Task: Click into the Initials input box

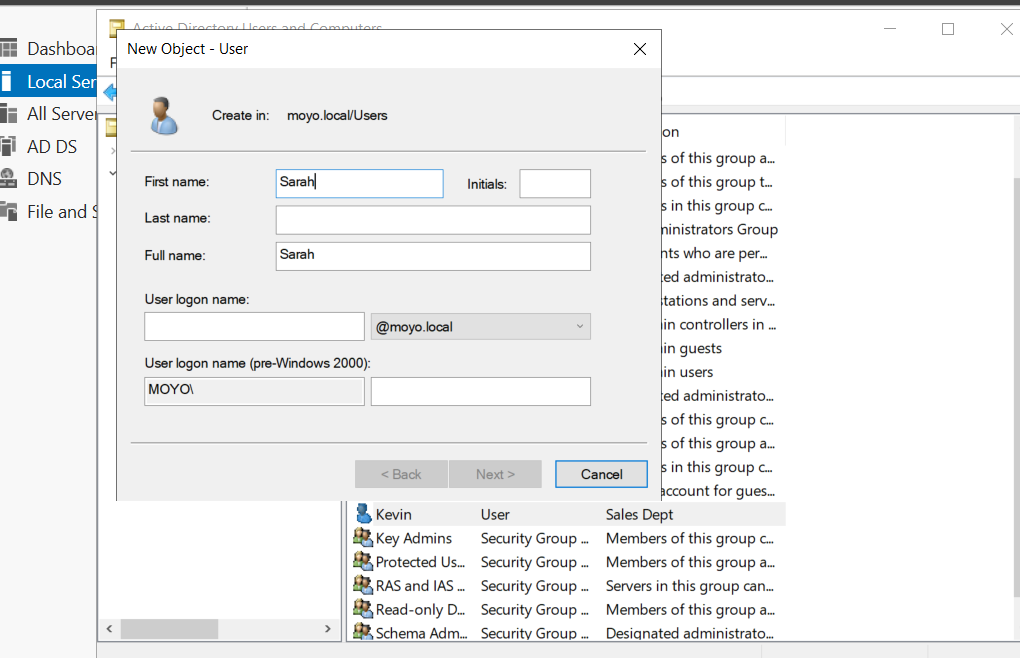Action: pos(555,184)
